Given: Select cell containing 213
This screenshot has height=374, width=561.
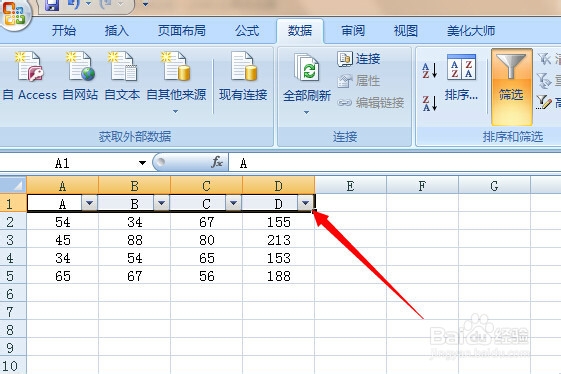Looking at the screenshot, I should coord(278,240).
